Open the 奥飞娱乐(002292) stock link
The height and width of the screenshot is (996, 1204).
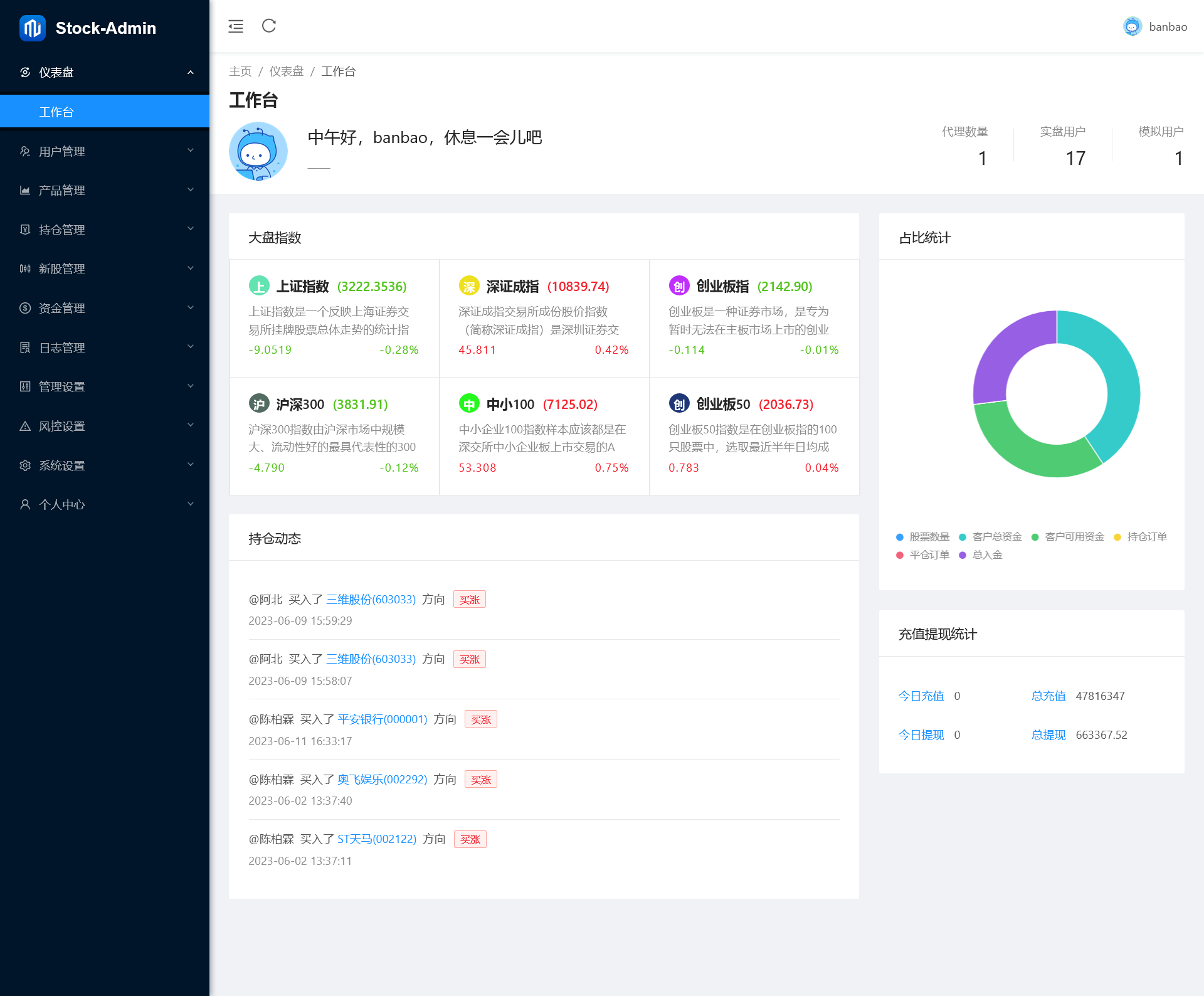point(382,780)
